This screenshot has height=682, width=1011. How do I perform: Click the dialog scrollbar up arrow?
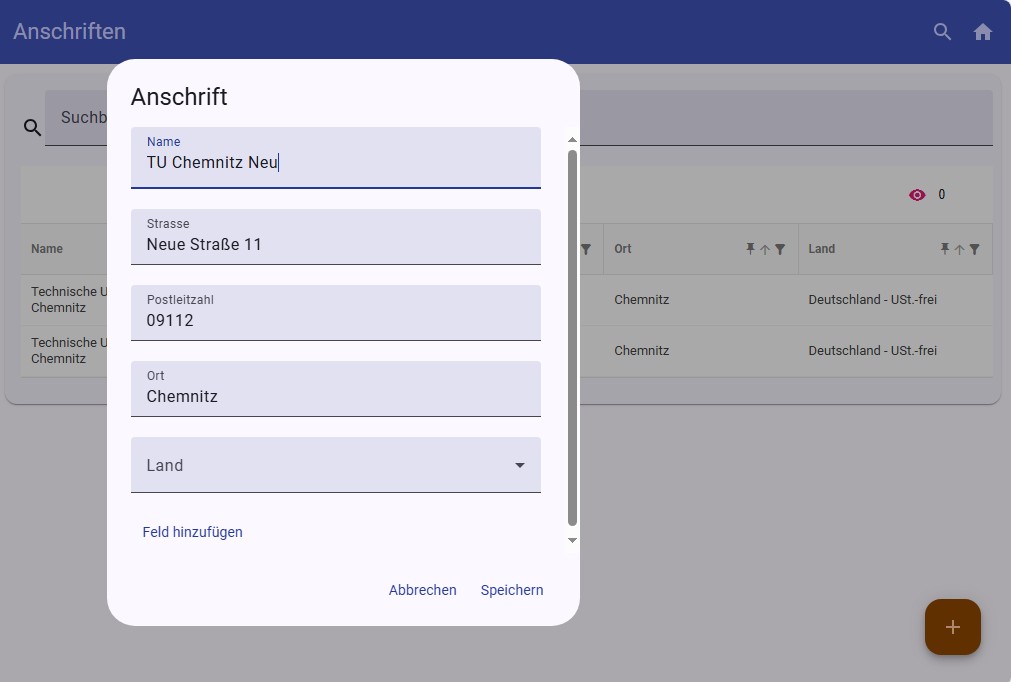[x=572, y=140]
